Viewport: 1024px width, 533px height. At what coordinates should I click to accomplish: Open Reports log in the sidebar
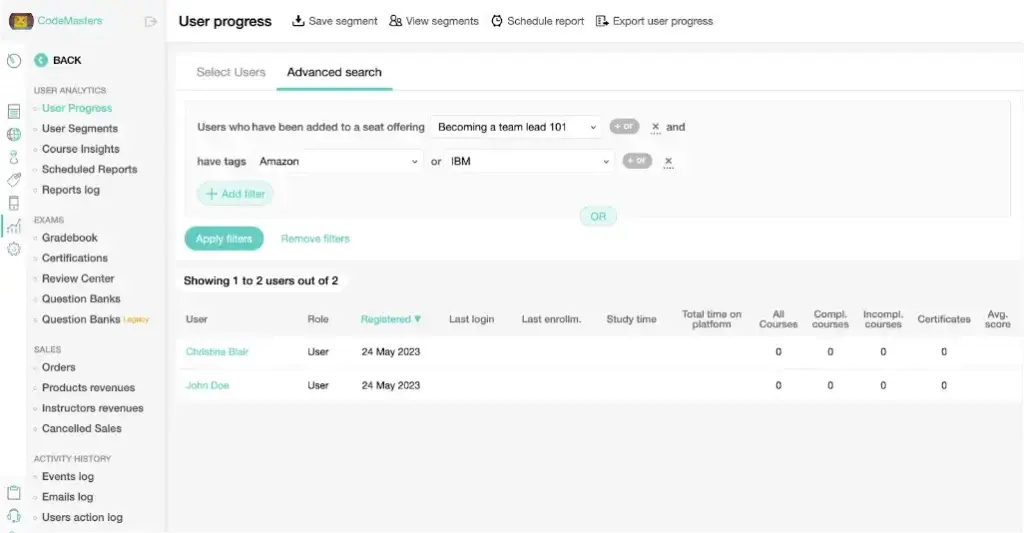(71, 190)
